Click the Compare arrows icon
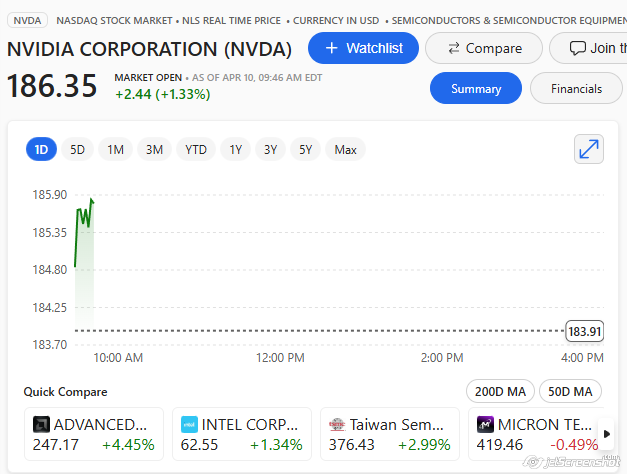Screen dimensions: 627x474 click(454, 48)
